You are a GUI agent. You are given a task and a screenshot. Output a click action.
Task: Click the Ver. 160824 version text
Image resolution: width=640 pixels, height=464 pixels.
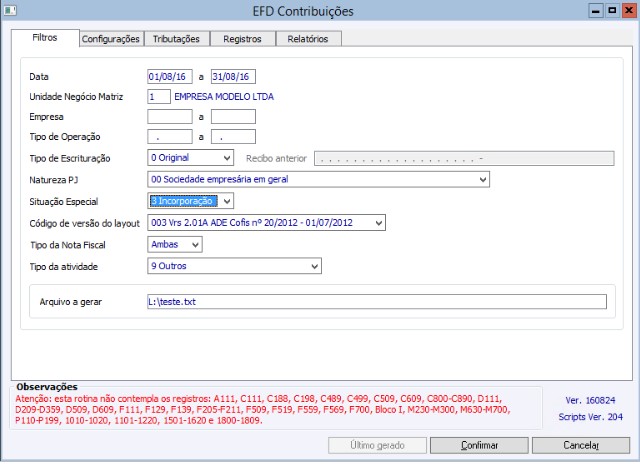pos(590,400)
